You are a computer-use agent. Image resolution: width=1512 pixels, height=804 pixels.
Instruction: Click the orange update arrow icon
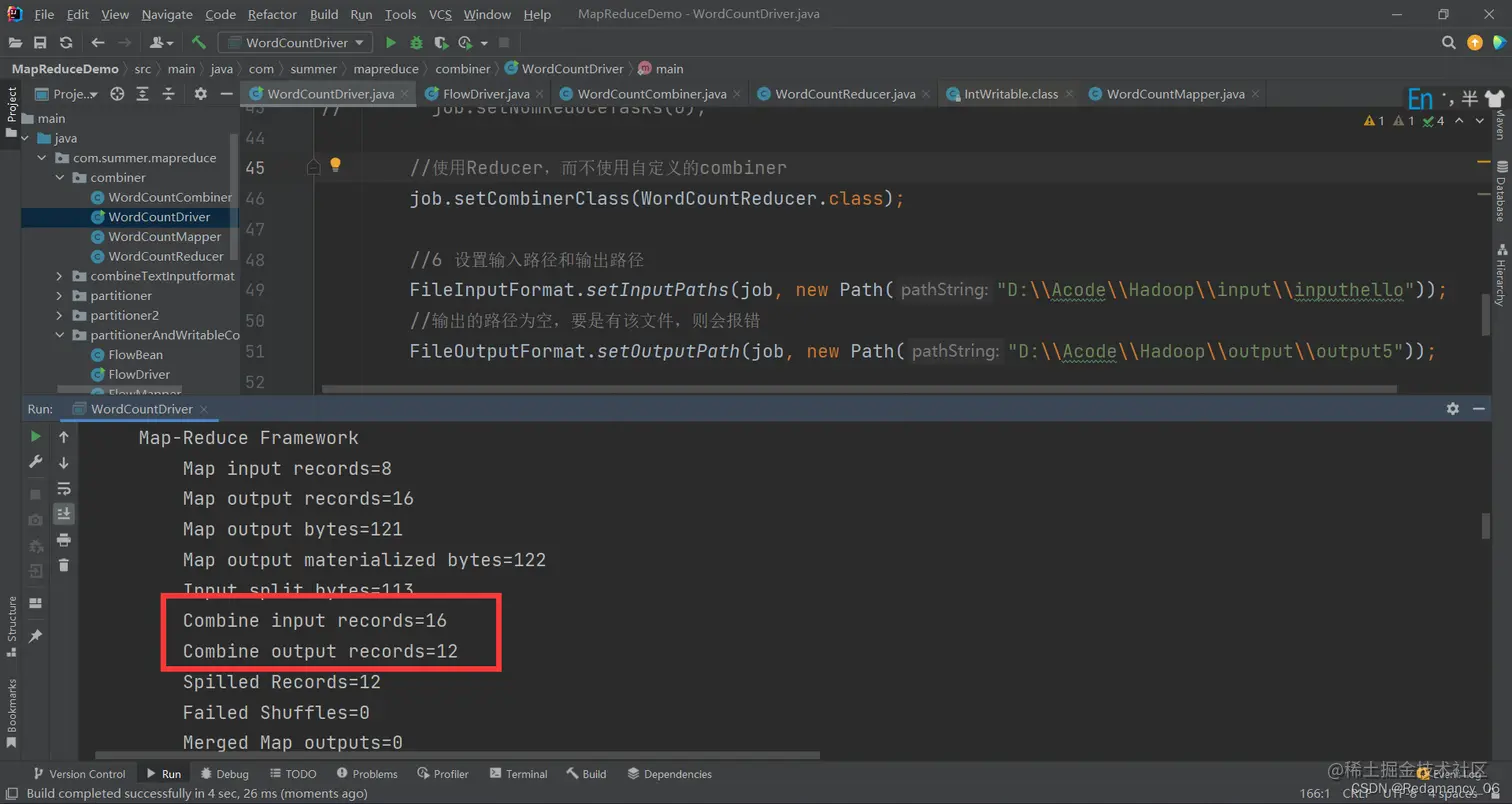[x=1474, y=43]
